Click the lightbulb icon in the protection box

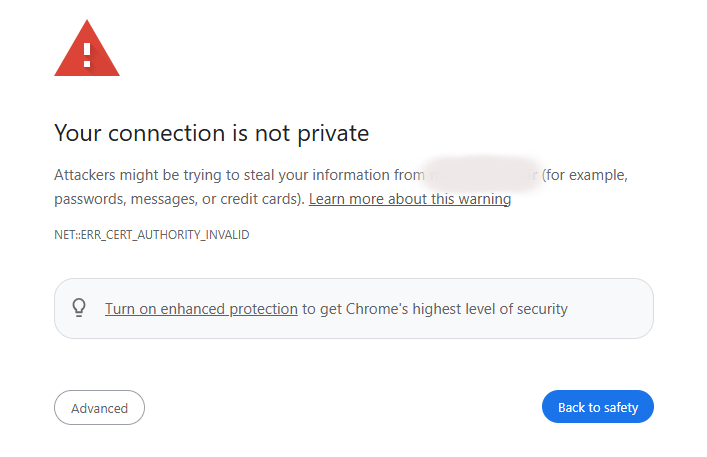tap(79, 308)
